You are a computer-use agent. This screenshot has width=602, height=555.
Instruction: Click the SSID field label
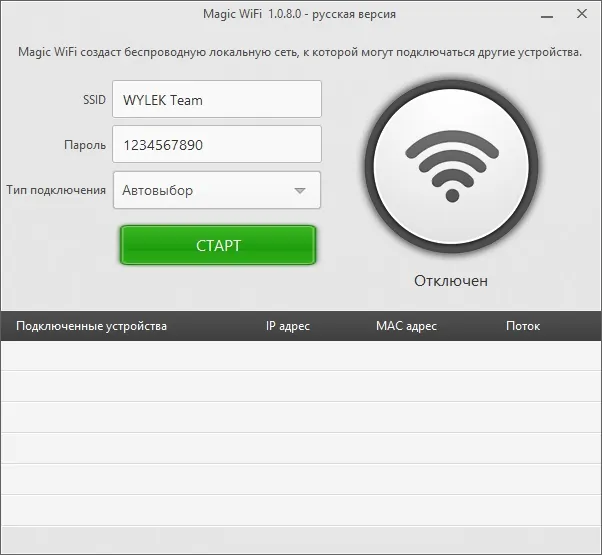pos(94,100)
